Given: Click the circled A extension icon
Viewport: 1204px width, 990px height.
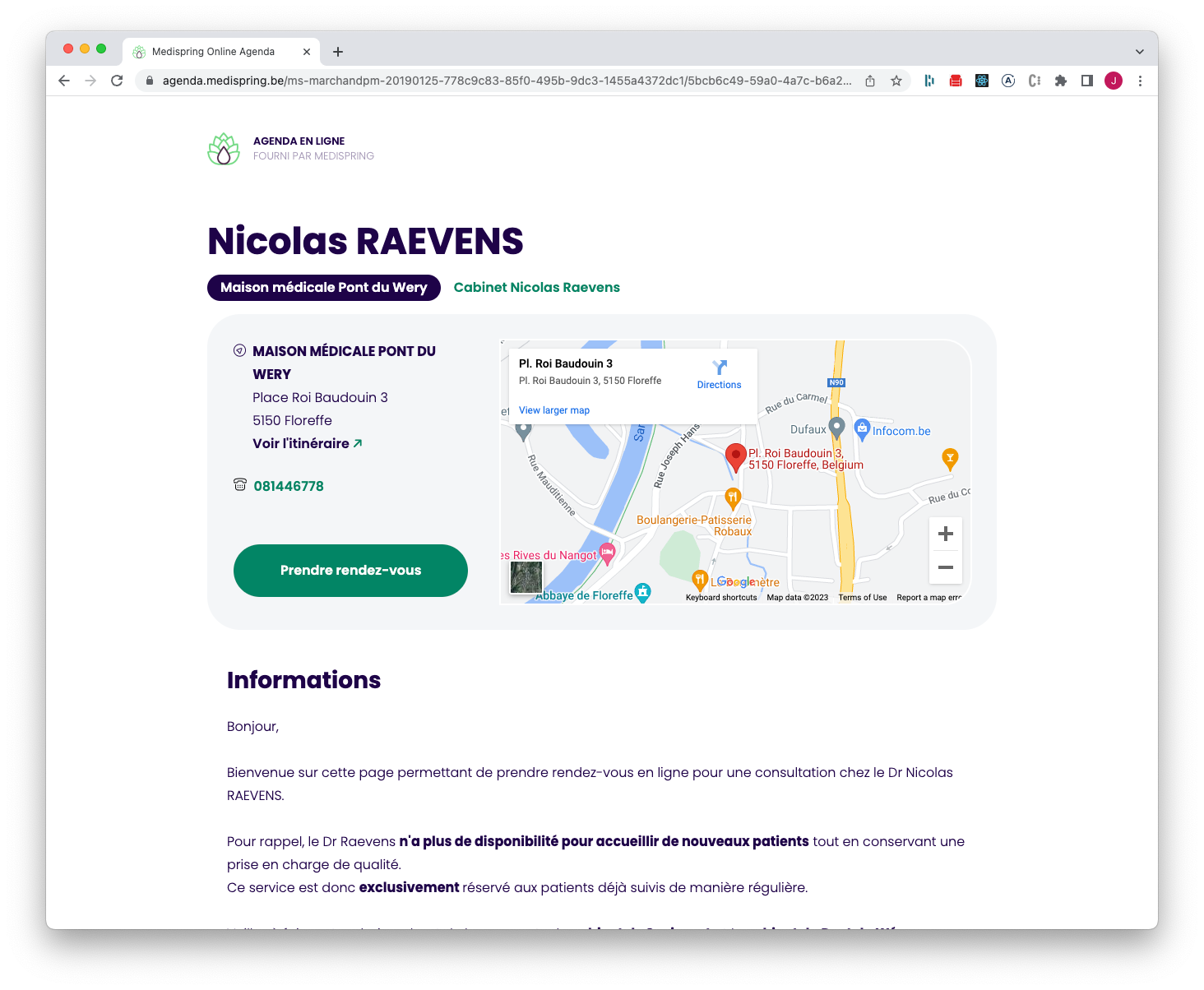Looking at the screenshot, I should point(1008,81).
